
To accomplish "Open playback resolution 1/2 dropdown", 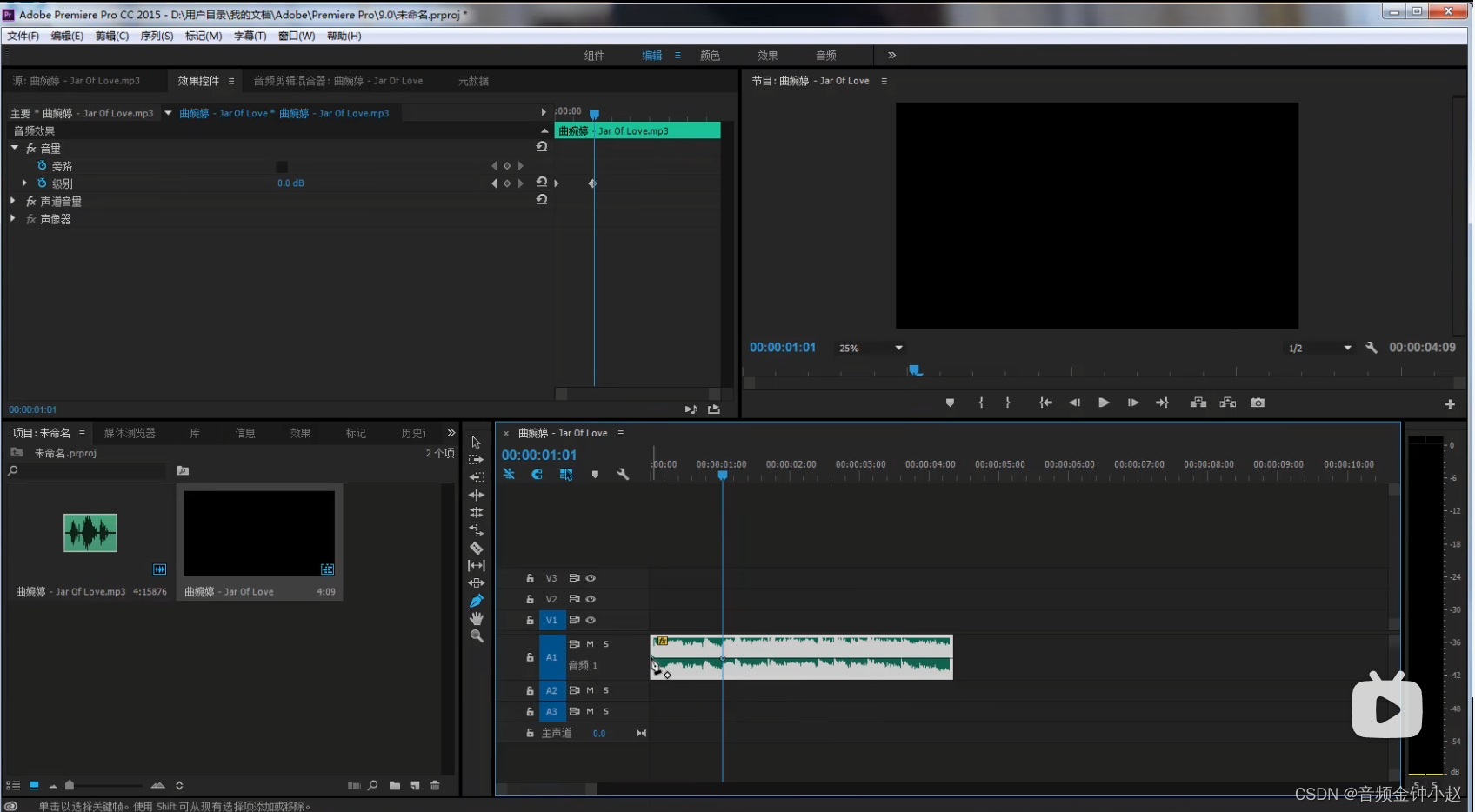I will click(1320, 348).
